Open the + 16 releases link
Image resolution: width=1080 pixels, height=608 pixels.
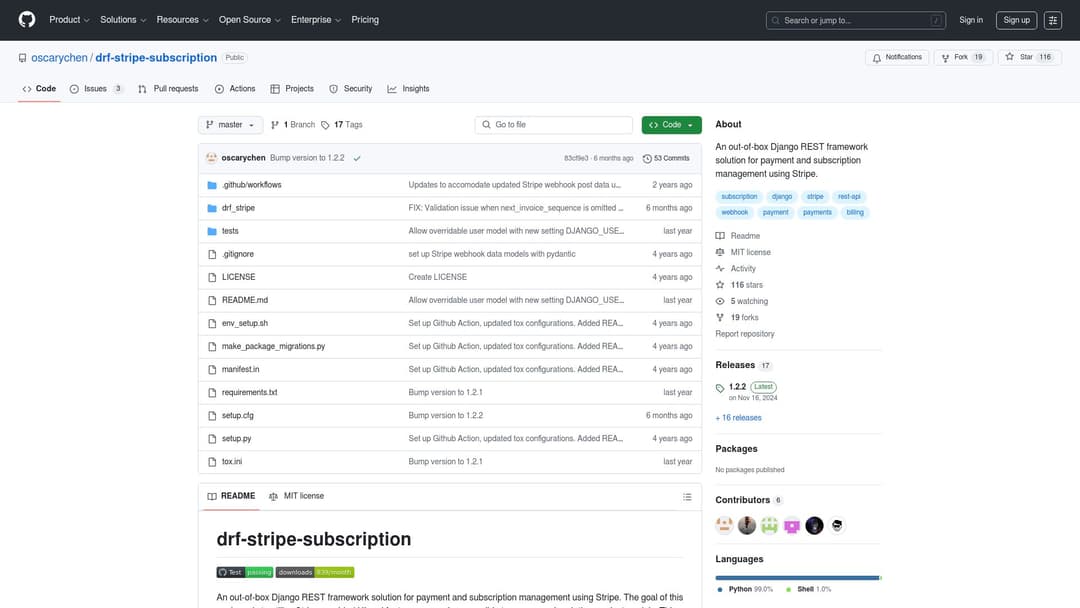click(x=738, y=418)
